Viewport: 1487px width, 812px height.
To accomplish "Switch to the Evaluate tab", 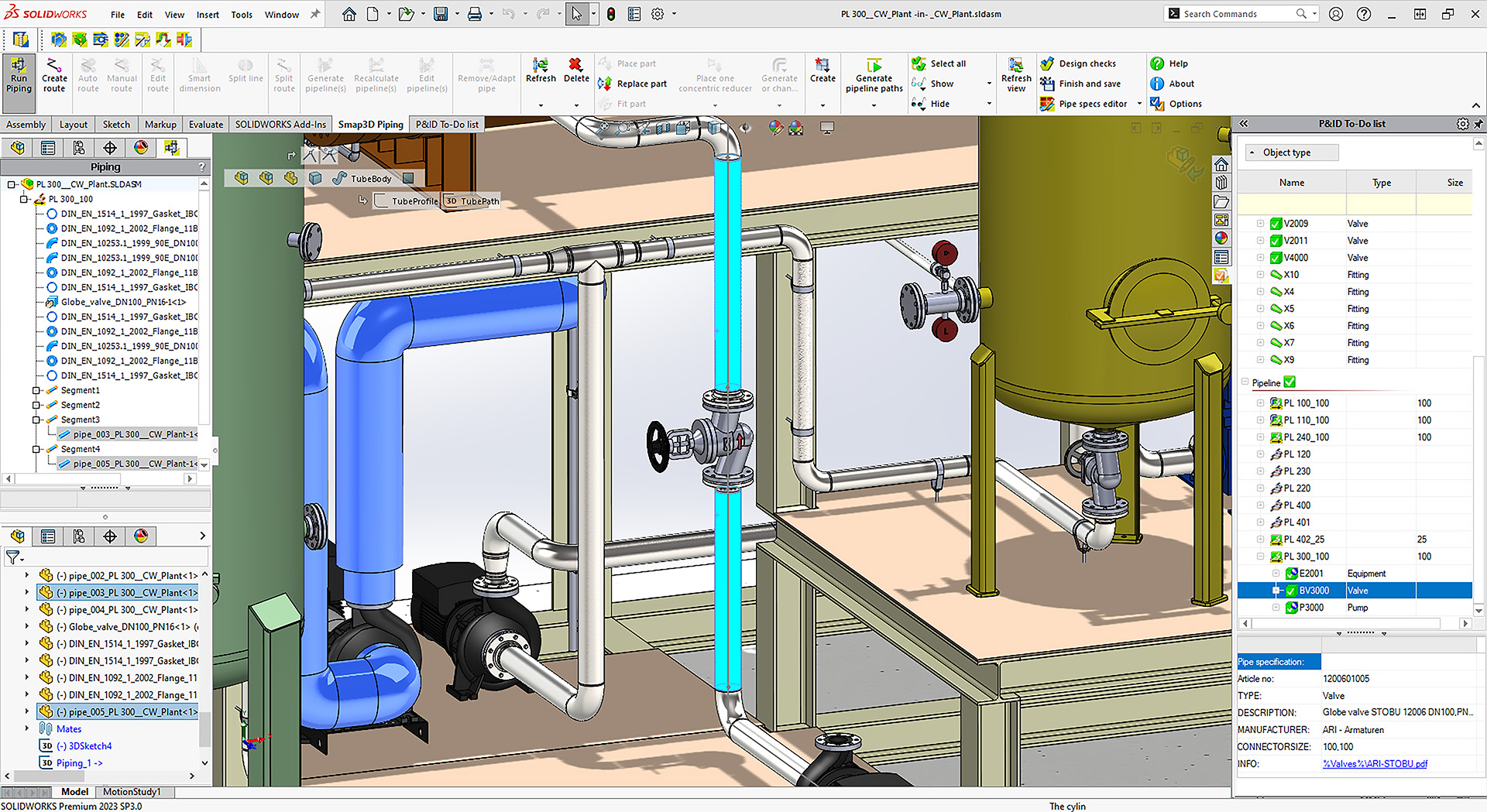I will point(206,125).
